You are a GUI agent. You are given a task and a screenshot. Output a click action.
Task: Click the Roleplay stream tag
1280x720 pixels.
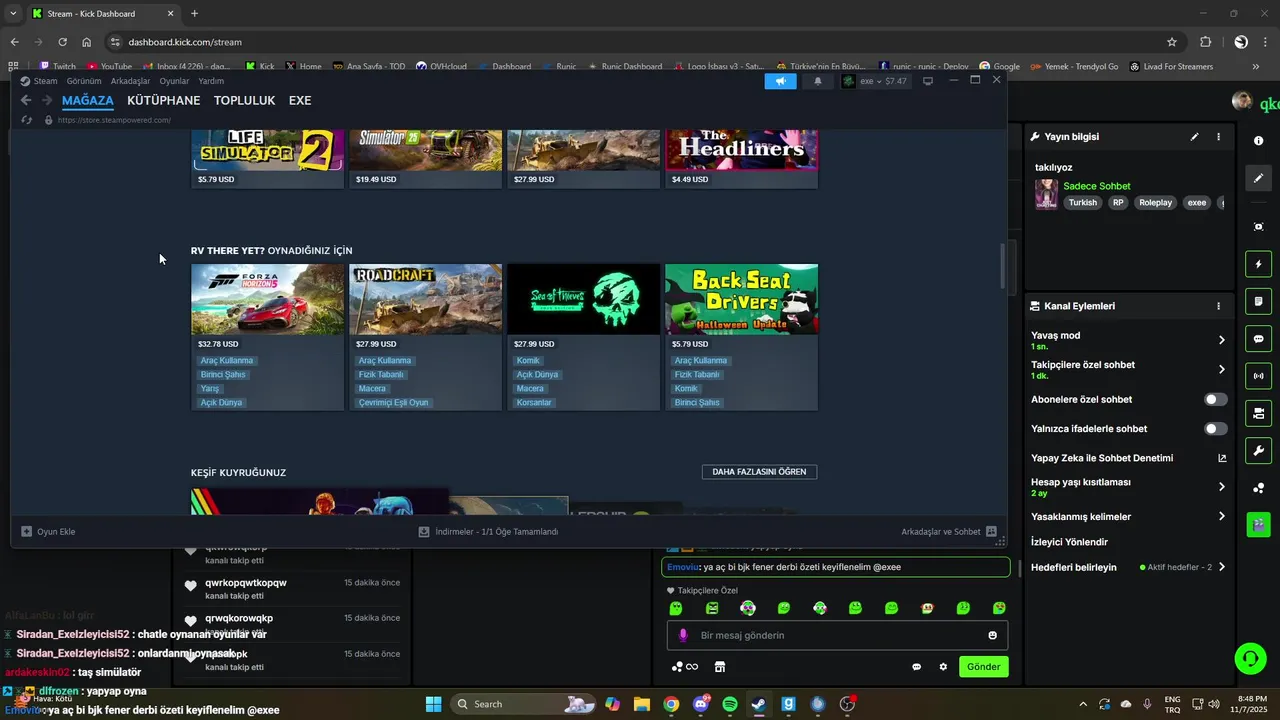pos(1155,203)
